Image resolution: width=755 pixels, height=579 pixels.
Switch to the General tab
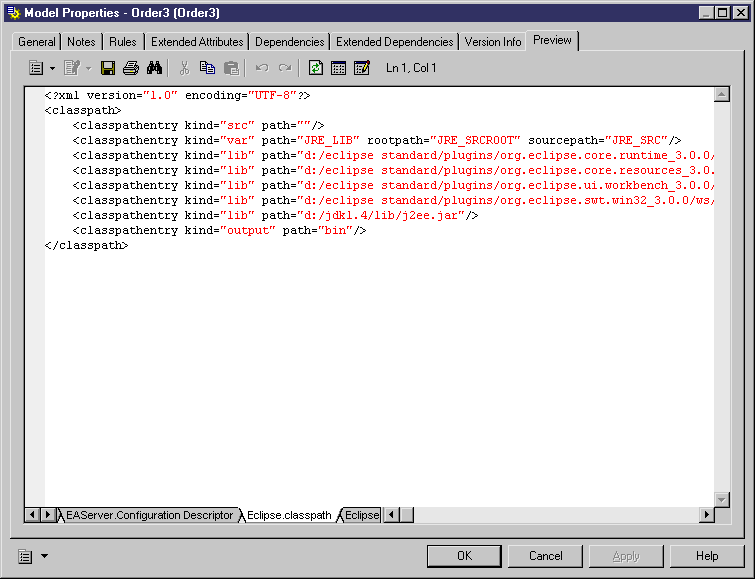click(37, 42)
